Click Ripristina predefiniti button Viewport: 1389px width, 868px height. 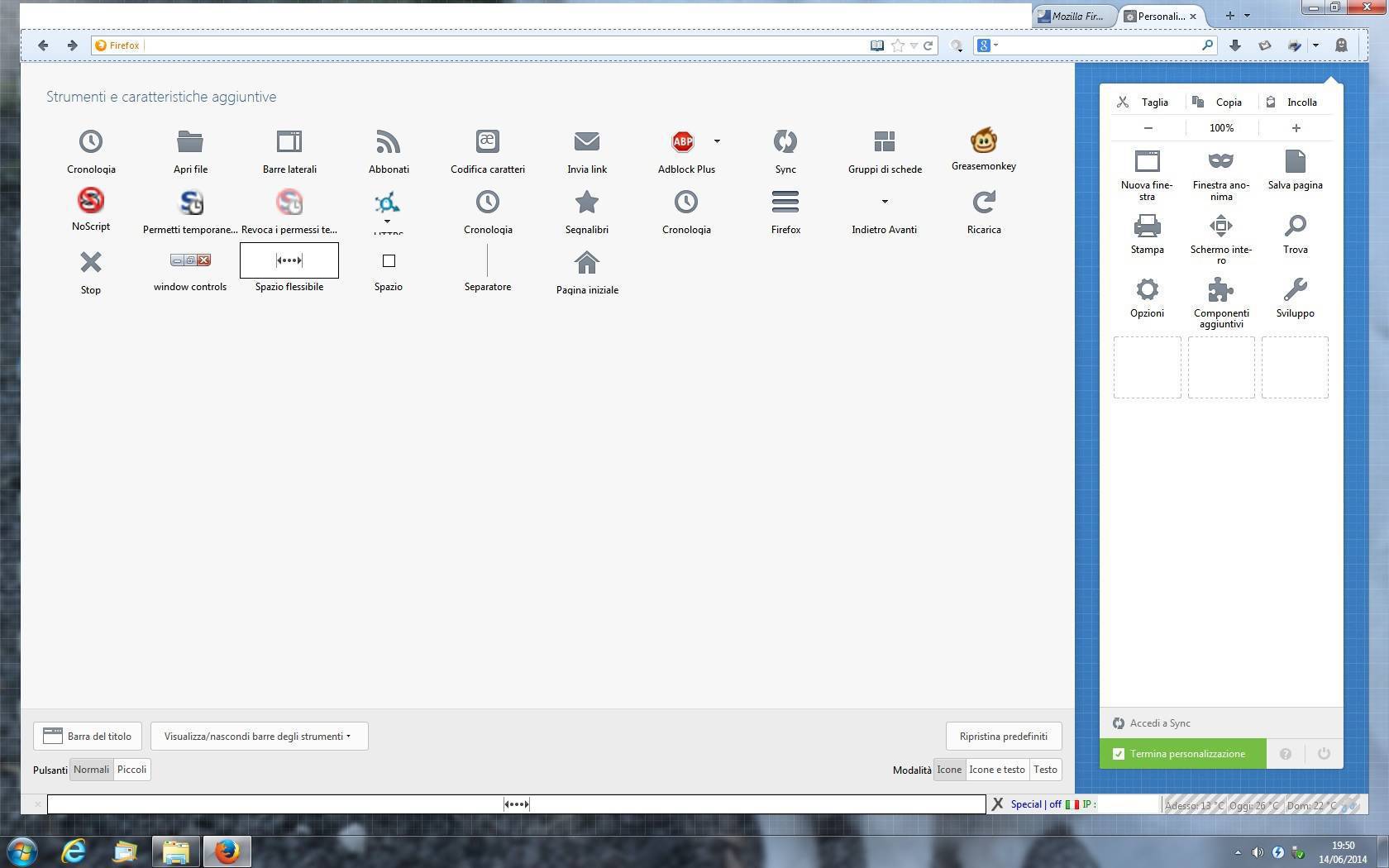1003,736
